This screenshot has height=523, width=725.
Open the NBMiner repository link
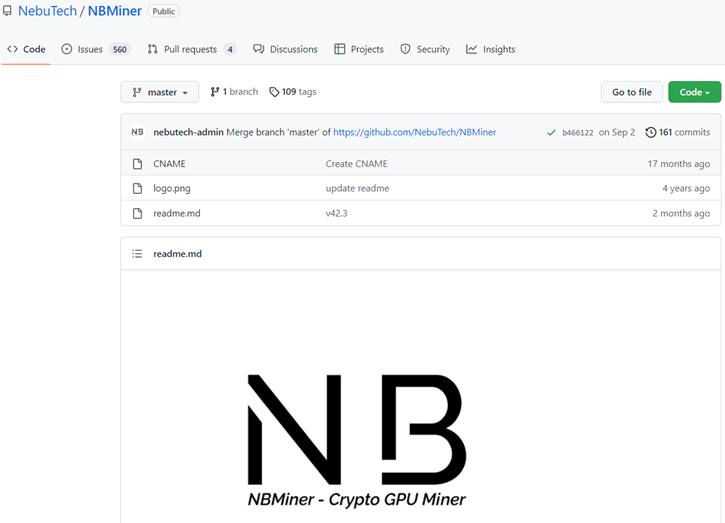(115, 11)
